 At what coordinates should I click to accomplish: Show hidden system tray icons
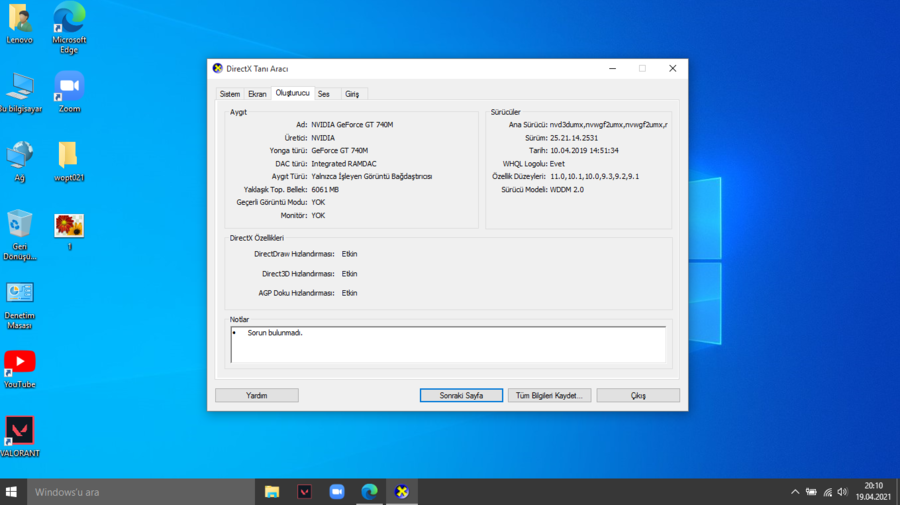pyautogui.click(x=795, y=492)
